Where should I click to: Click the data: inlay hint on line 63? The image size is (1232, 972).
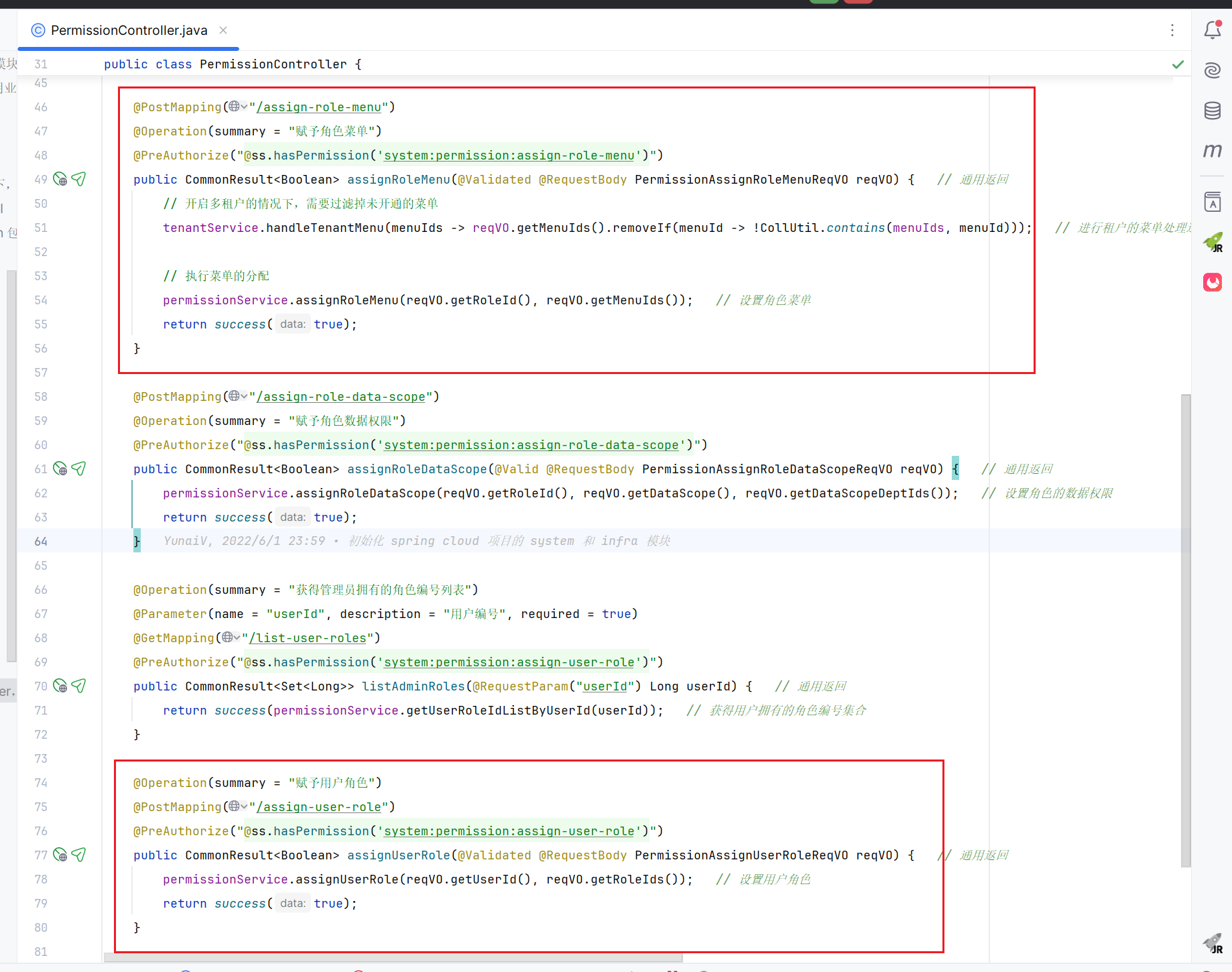click(292, 518)
